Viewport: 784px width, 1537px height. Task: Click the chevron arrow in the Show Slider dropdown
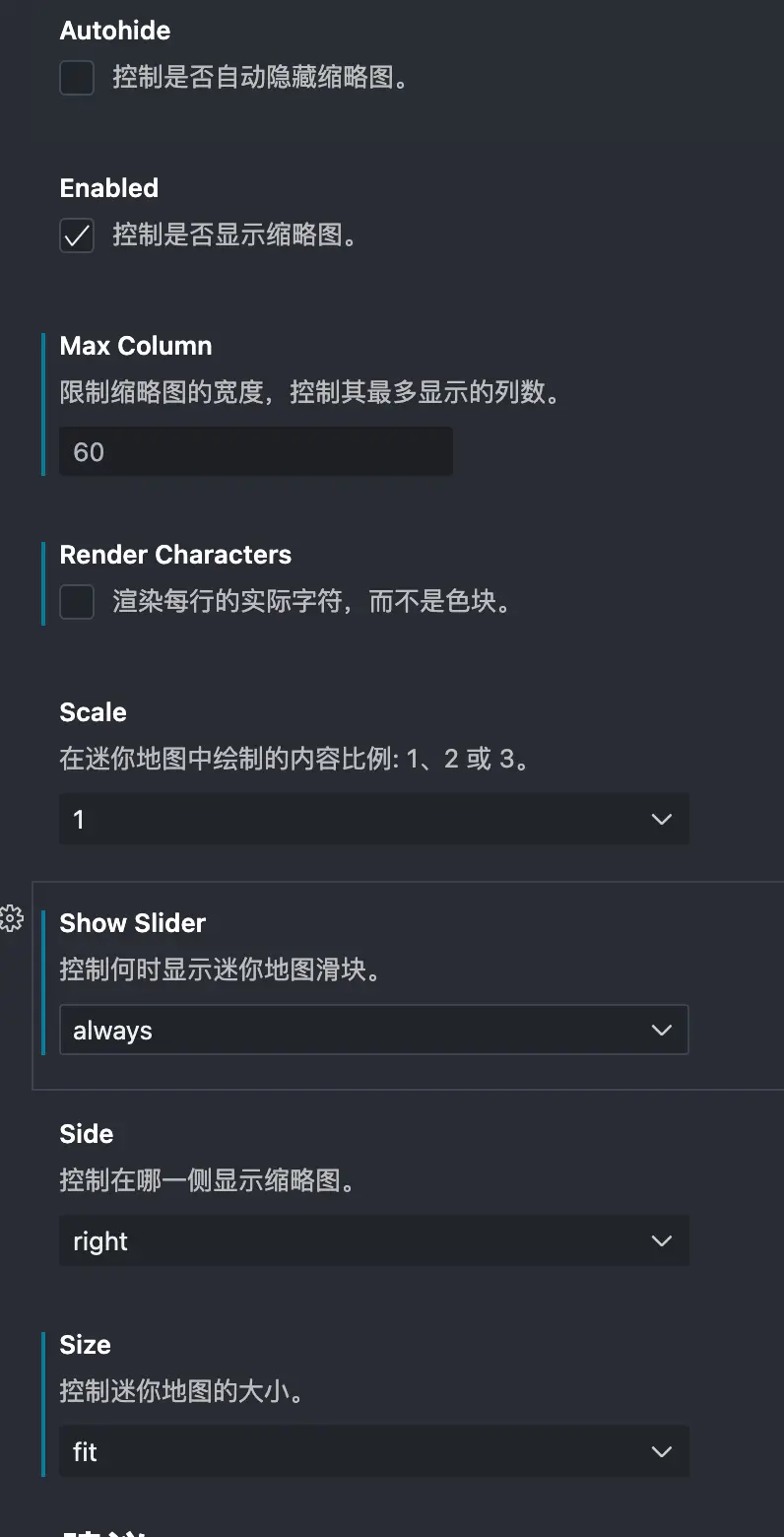[662, 1030]
